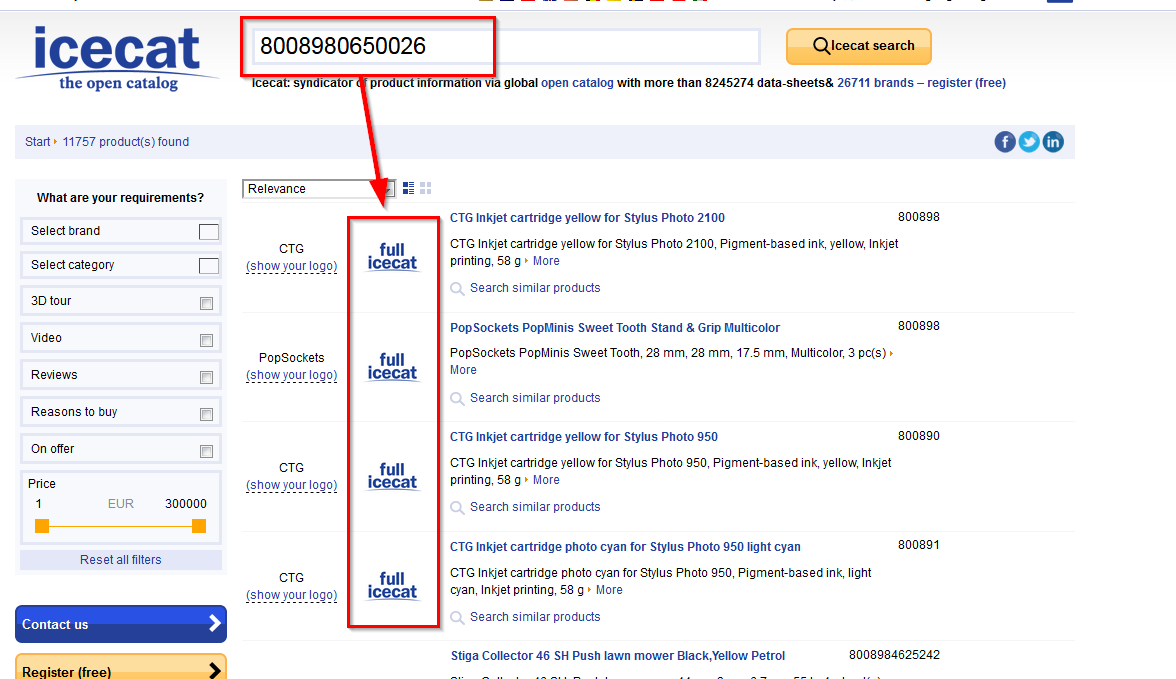Click the maximum price value 300000
The image size is (1176, 679).
[x=186, y=504]
